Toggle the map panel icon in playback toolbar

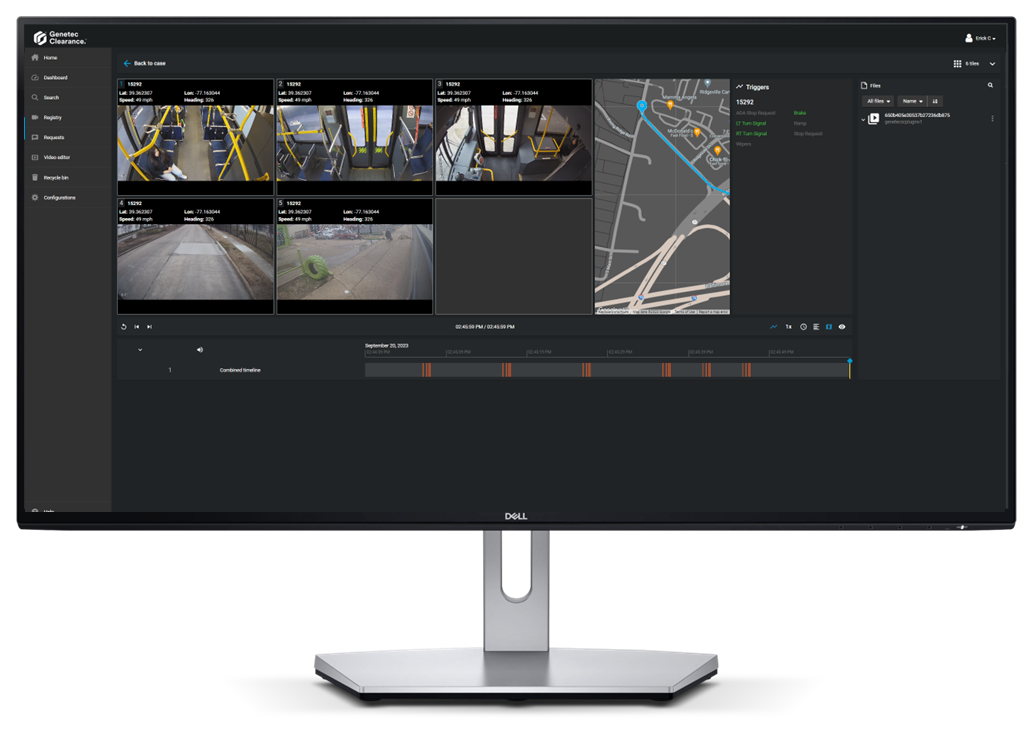tap(829, 327)
